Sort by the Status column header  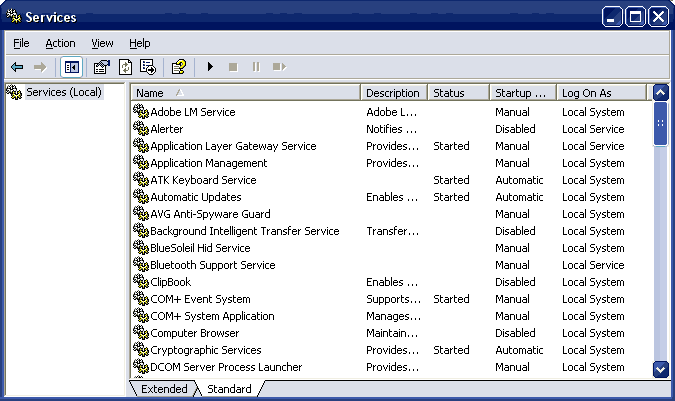458,93
